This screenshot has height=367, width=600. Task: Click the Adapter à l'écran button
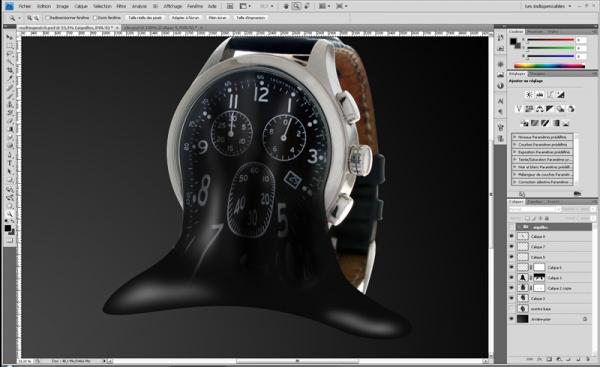click(185, 18)
